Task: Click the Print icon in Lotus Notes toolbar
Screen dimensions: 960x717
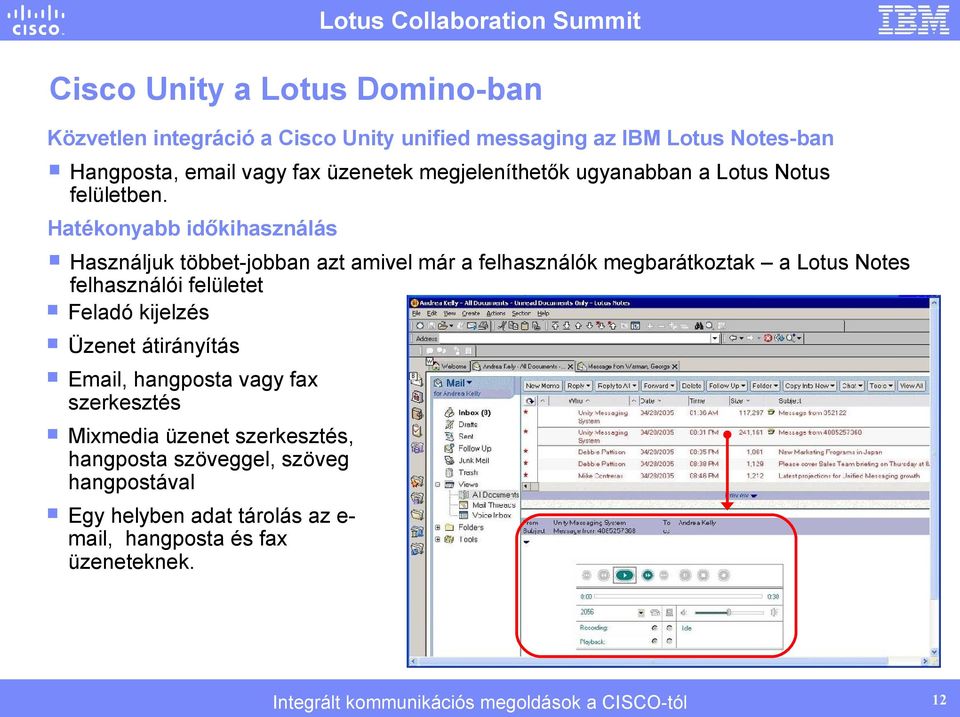Action: coord(483,326)
